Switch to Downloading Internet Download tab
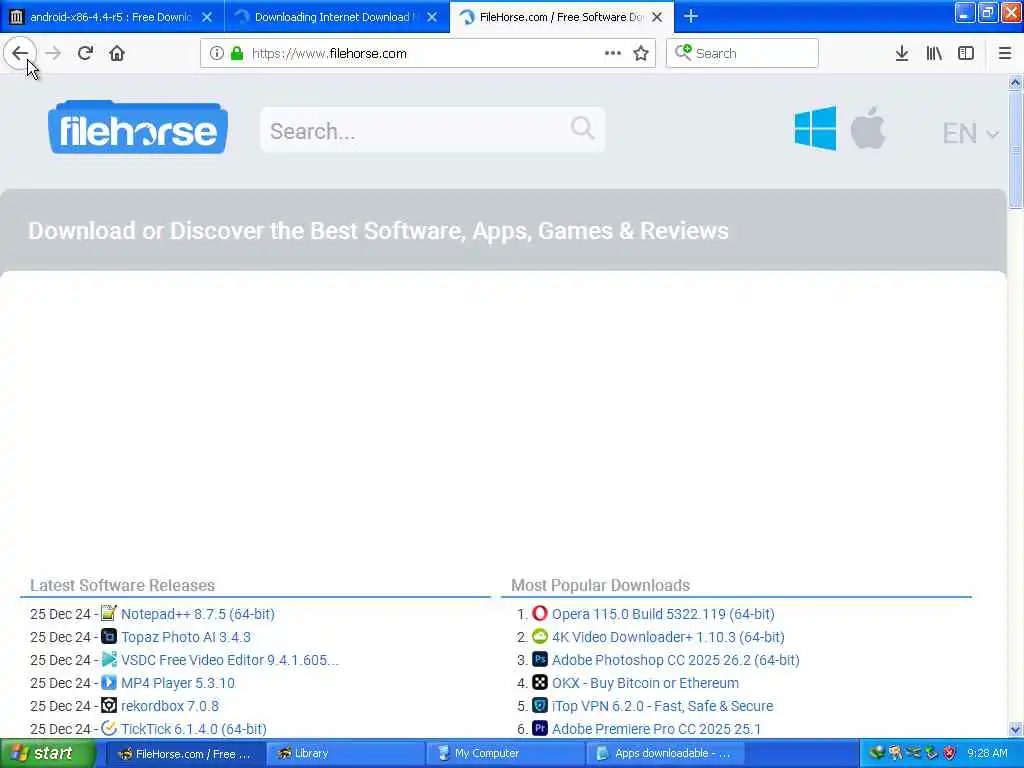This screenshot has height=768, width=1024. click(333, 17)
